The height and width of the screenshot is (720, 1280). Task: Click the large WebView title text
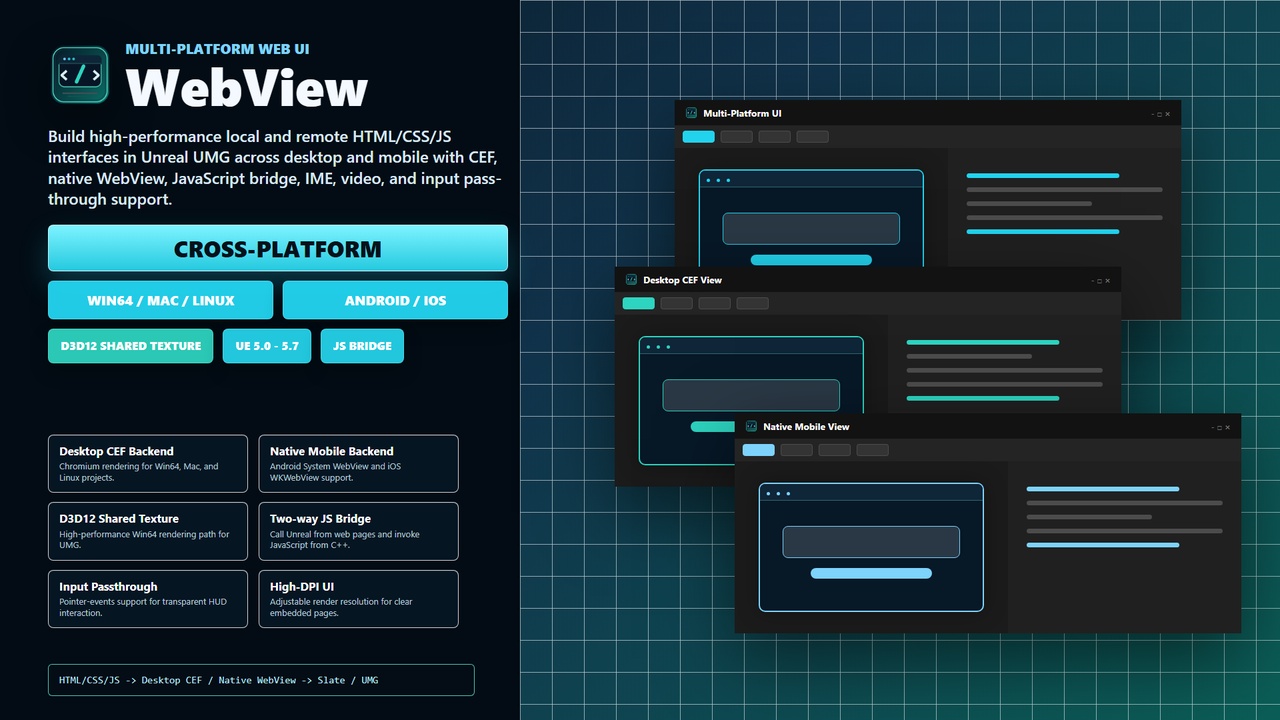tap(247, 88)
